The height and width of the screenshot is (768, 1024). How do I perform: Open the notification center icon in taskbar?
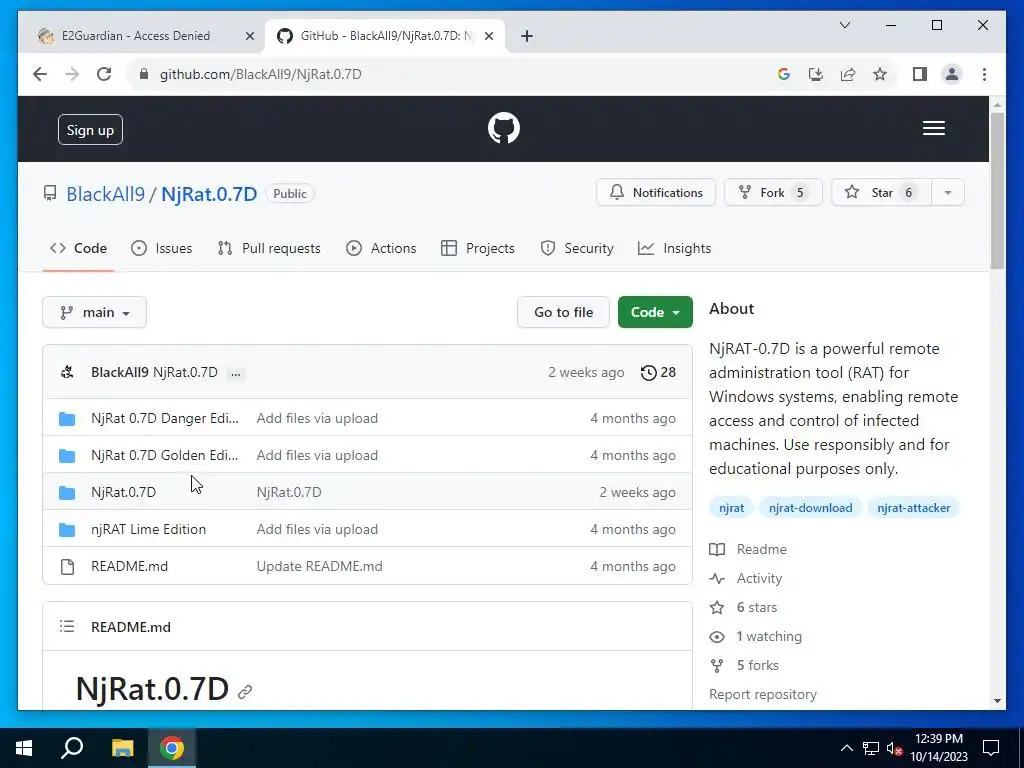pos(991,748)
